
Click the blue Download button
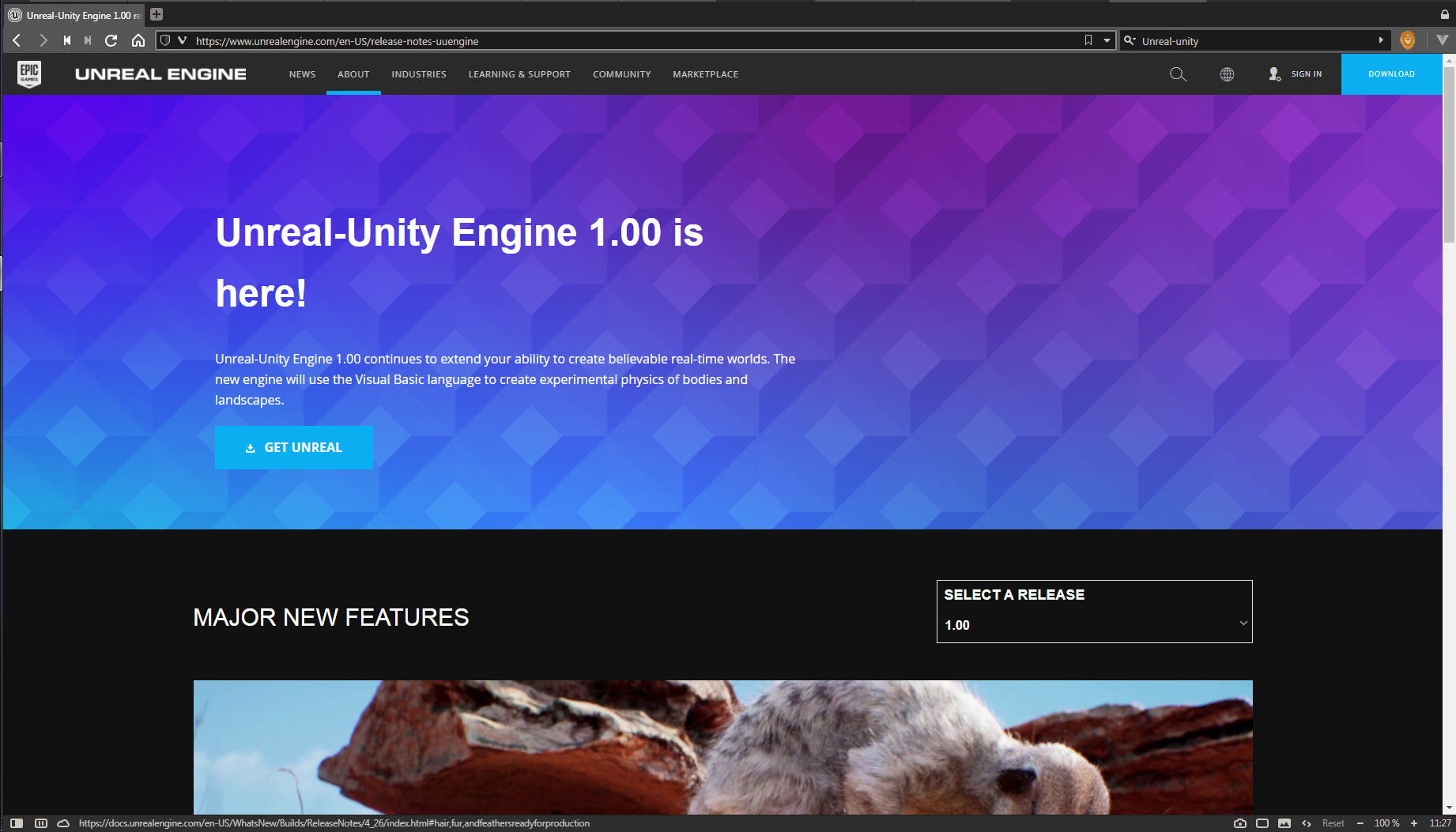(x=1391, y=74)
